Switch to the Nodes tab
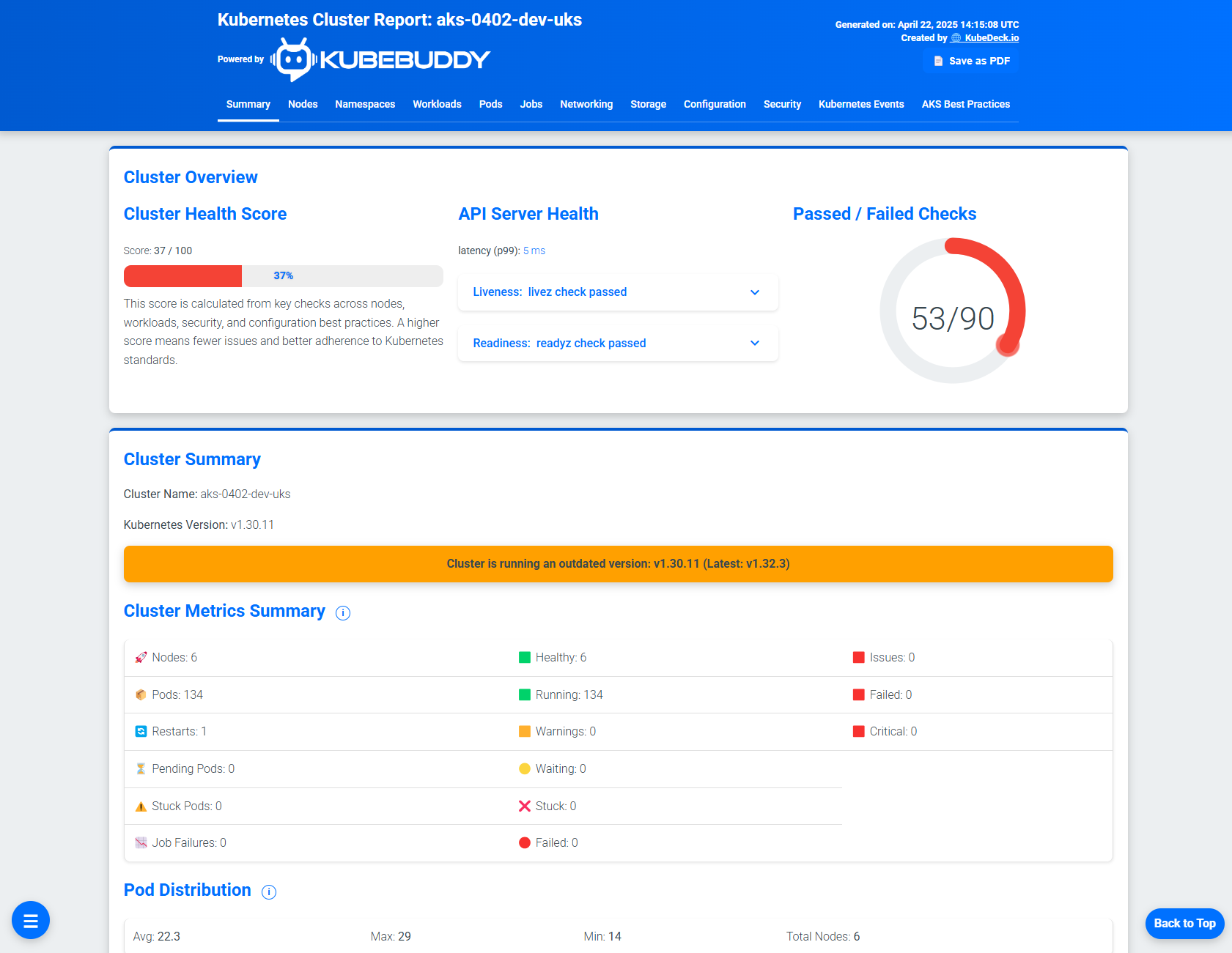This screenshot has width=1232, height=953. [303, 104]
